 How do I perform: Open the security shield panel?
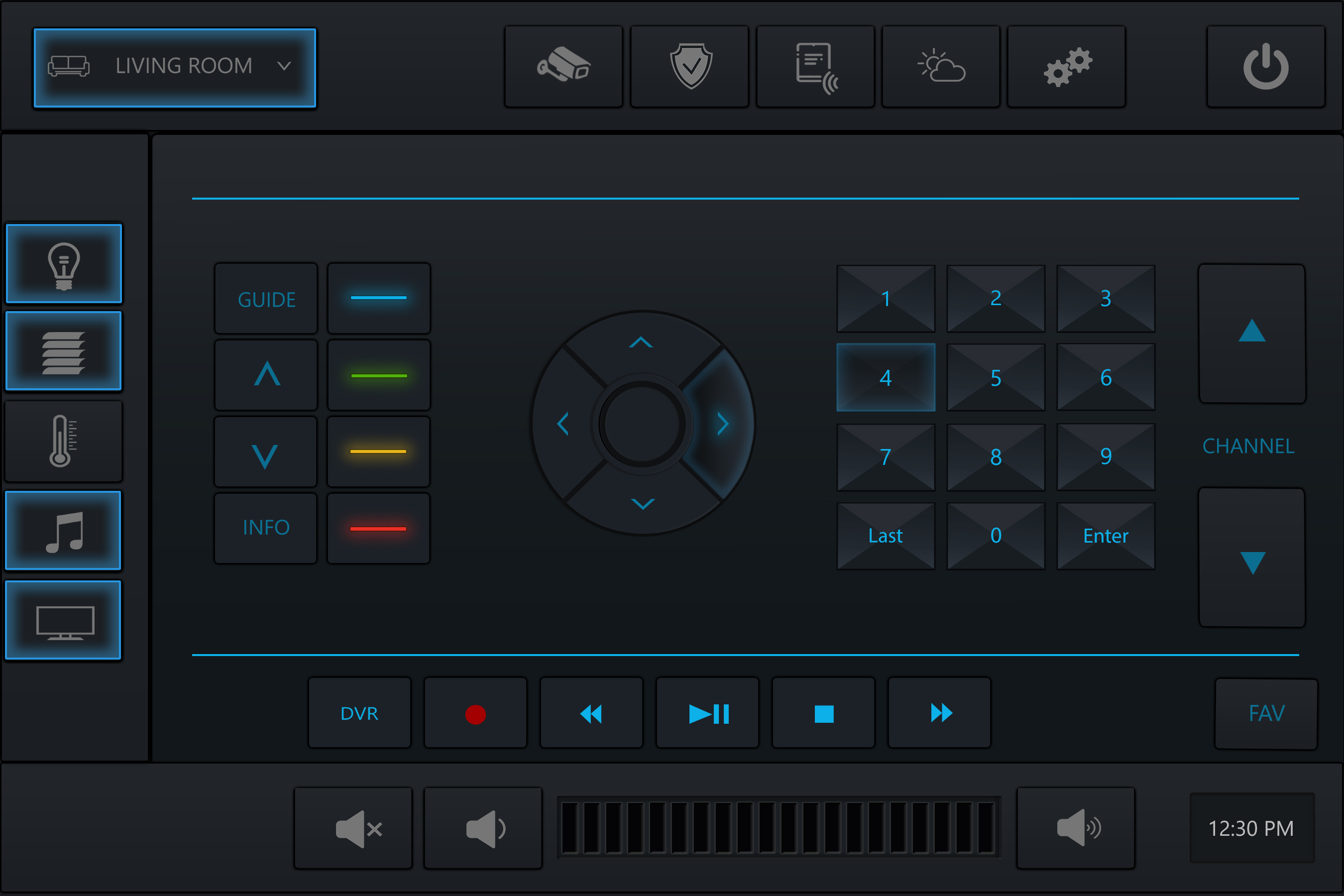(690, 66)
